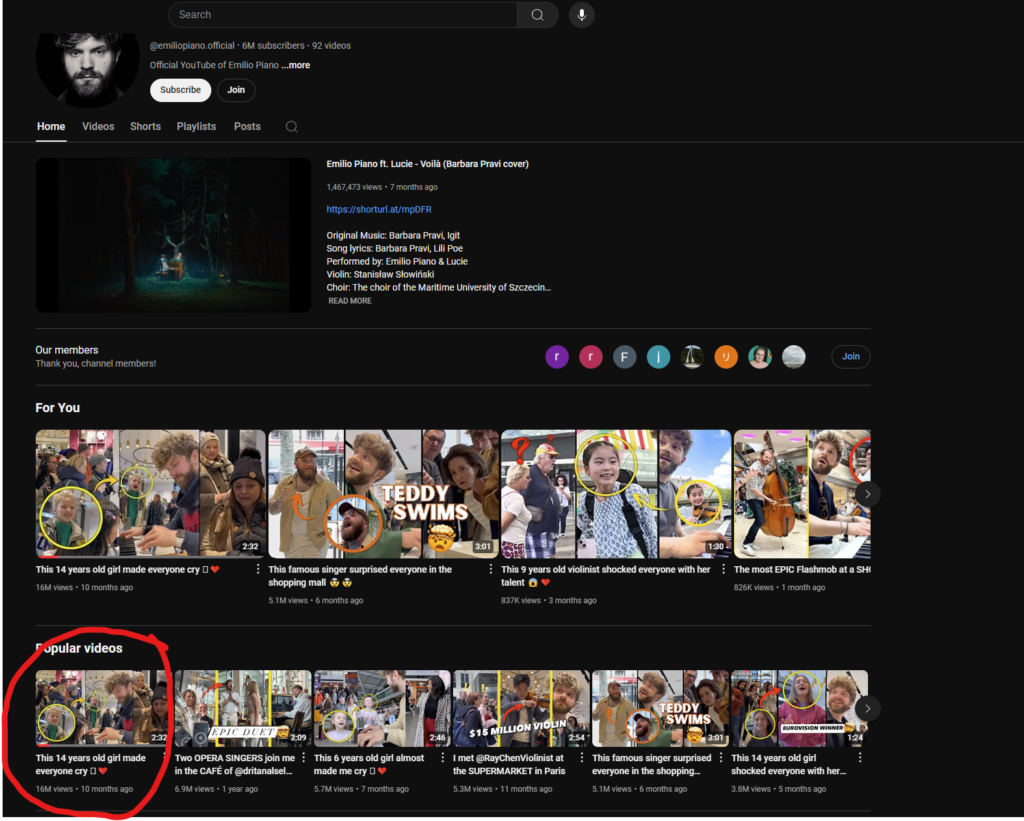Switch to the Videos tab
The width and height of the screenshot is (1024, 821).
tap(98, 127)
